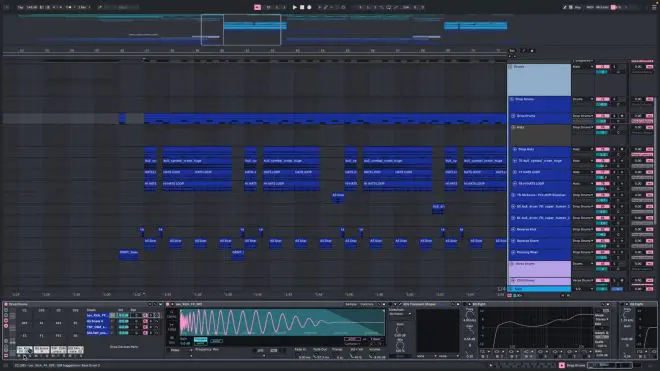660x371 pixels.
Task: Click the Simpler device on/off icon in title bar
Action: 168,304
